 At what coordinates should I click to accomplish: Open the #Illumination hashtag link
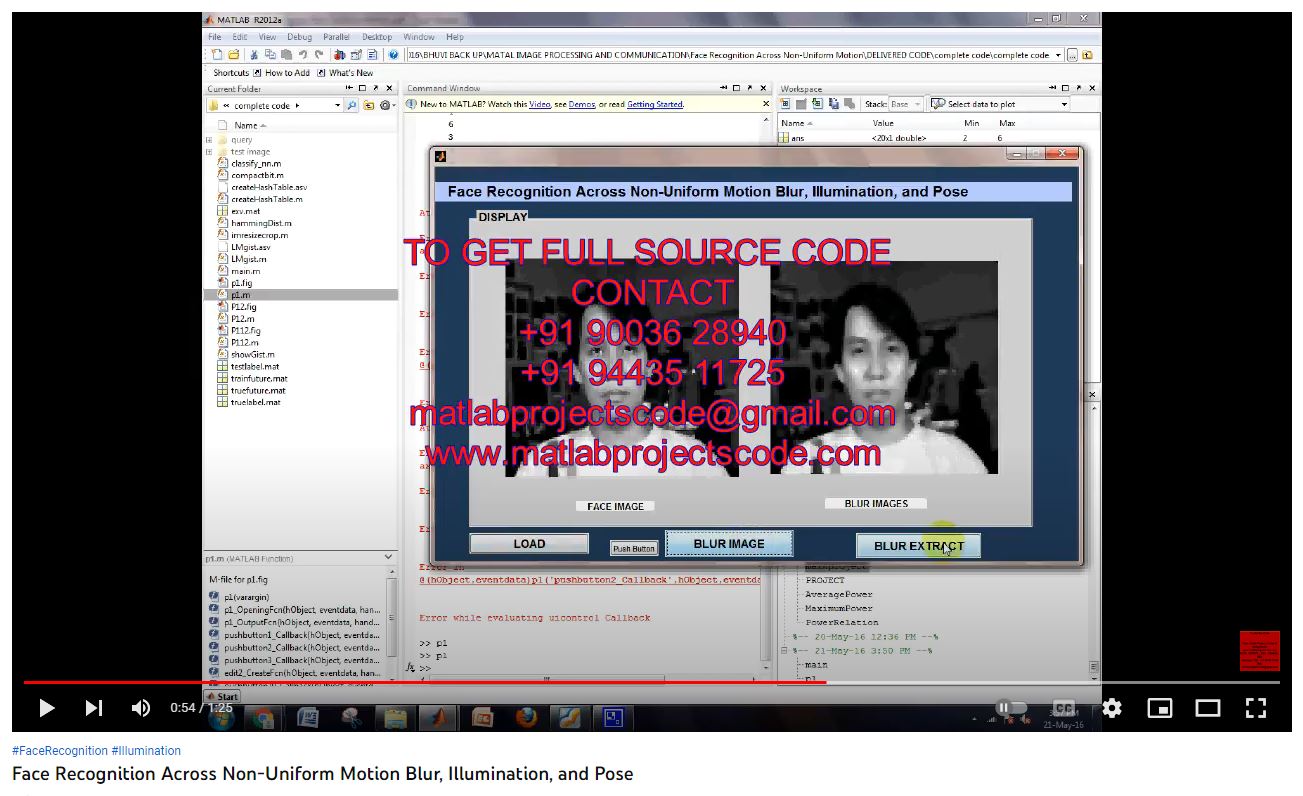coord(146,751)
